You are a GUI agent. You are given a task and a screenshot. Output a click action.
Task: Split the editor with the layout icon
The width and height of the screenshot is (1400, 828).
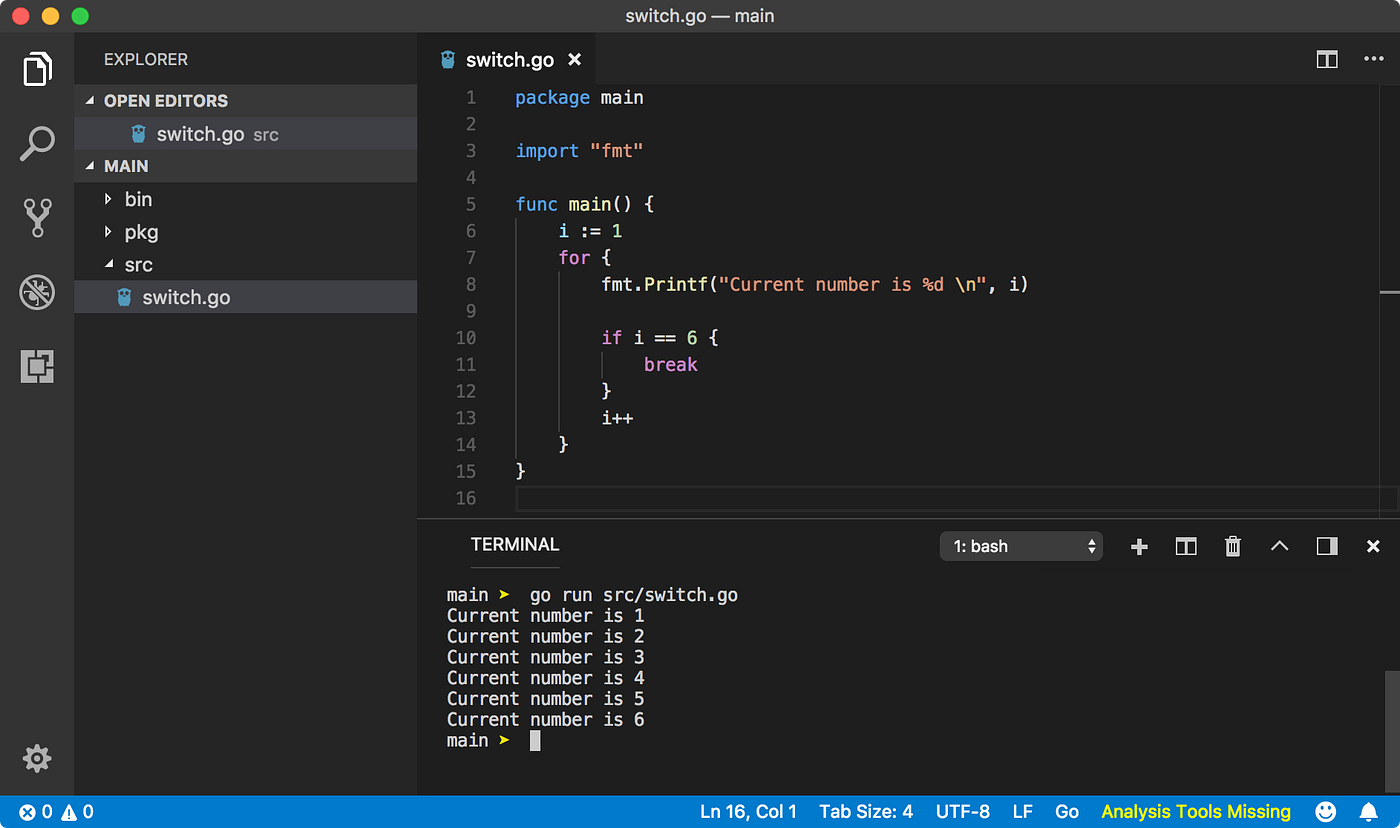click(1326, 59)
